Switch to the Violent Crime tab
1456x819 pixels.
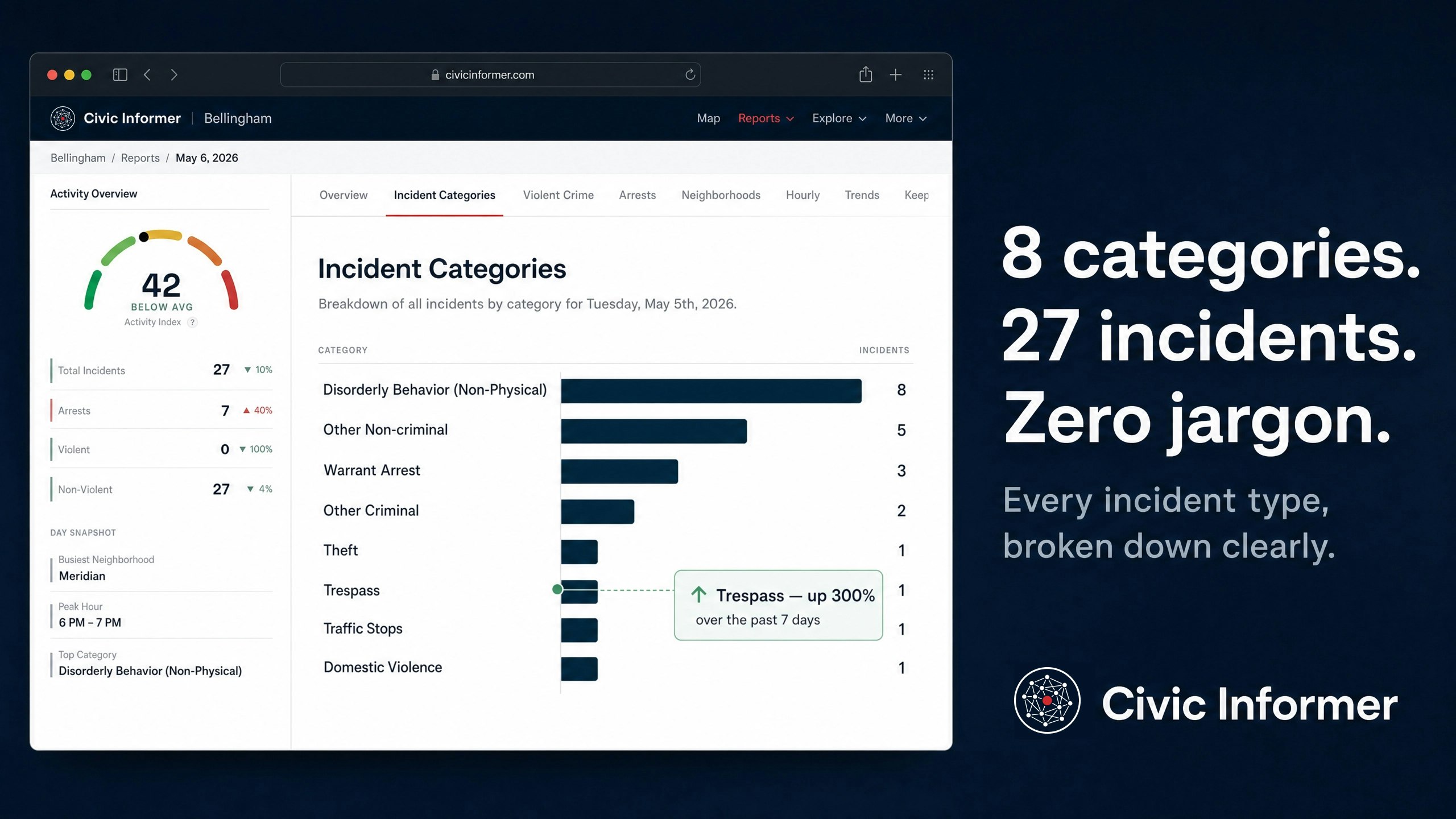[x=559, y=195]
